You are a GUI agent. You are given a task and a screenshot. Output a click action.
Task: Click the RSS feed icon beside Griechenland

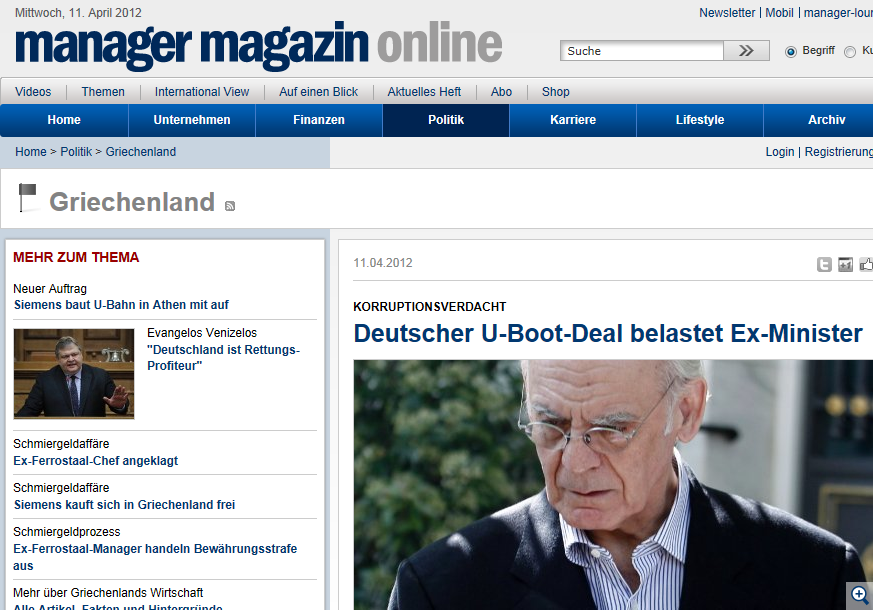coord(230,206)
